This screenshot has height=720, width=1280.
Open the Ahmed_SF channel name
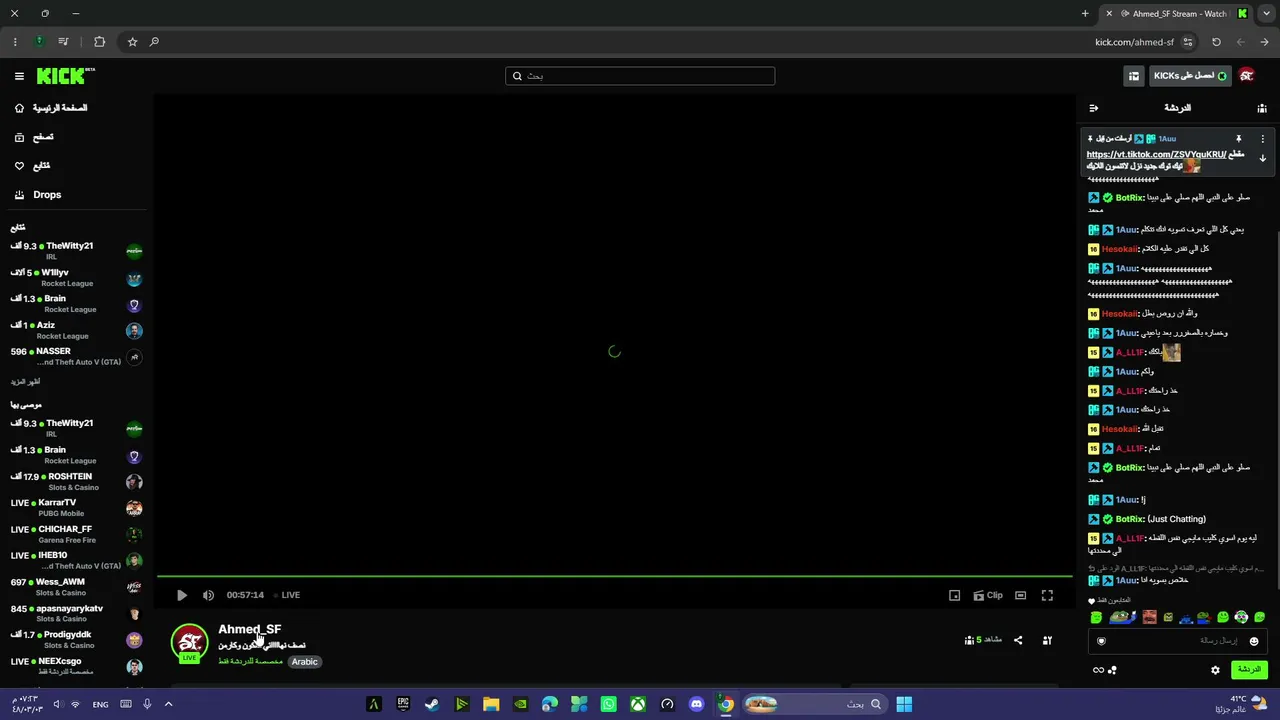(250, 629)
